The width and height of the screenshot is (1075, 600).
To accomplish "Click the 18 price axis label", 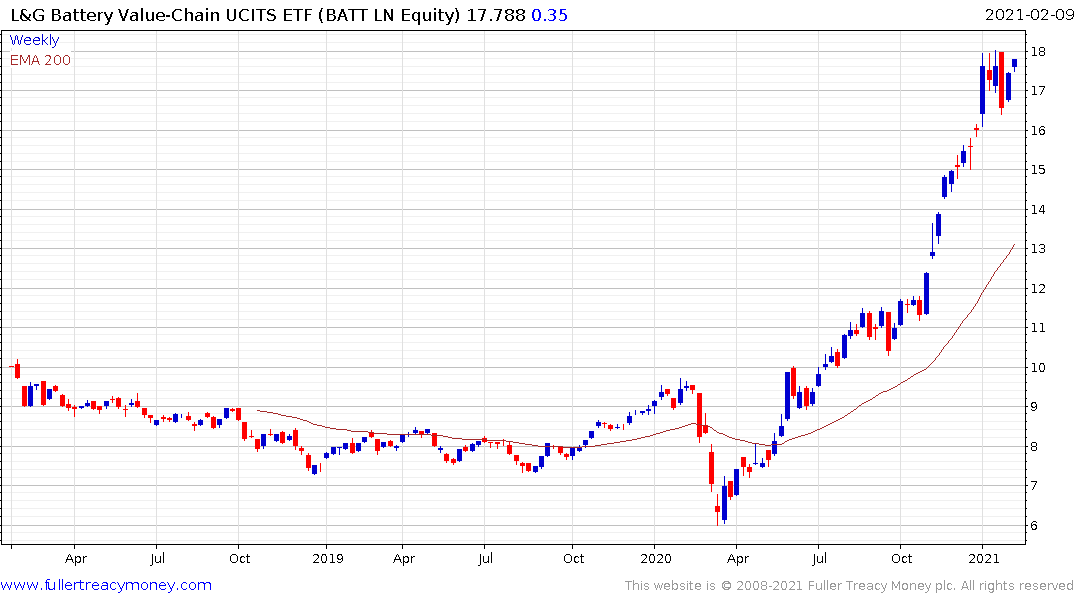I will coord(1038,51).
